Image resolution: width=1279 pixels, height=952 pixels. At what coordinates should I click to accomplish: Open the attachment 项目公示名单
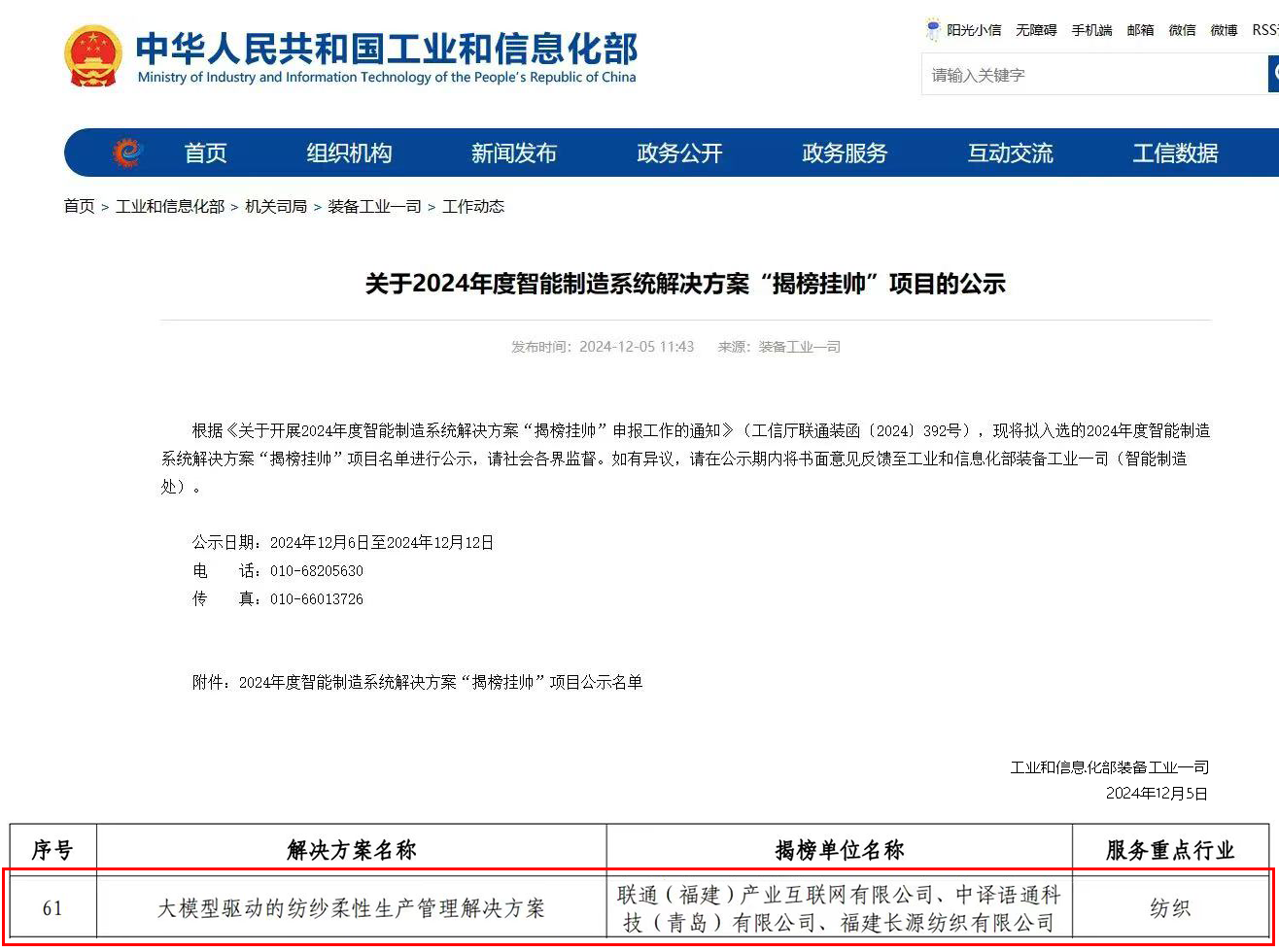[417, 682]
